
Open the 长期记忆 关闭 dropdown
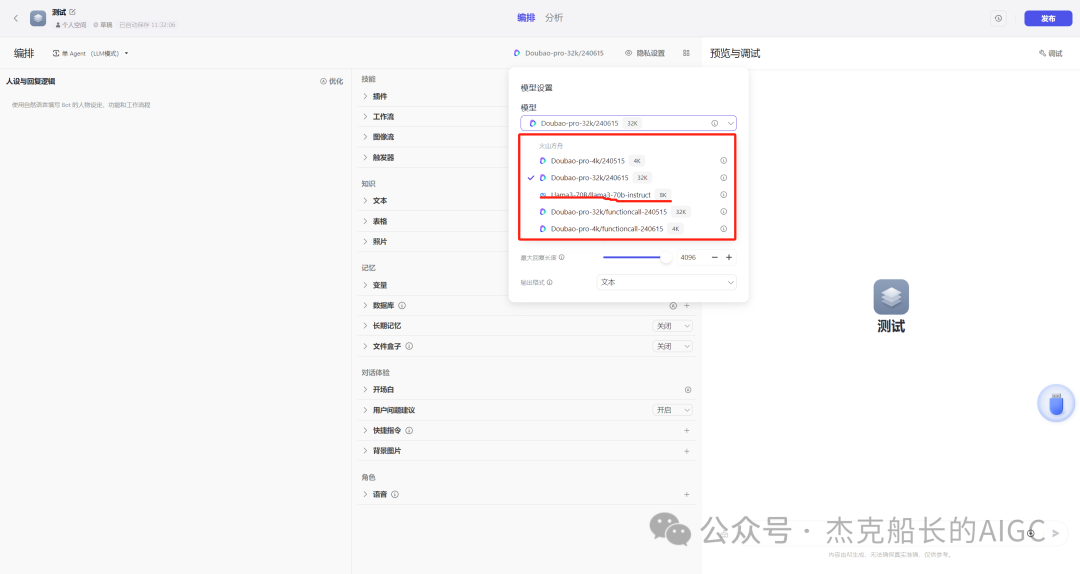tap(672, 326)
